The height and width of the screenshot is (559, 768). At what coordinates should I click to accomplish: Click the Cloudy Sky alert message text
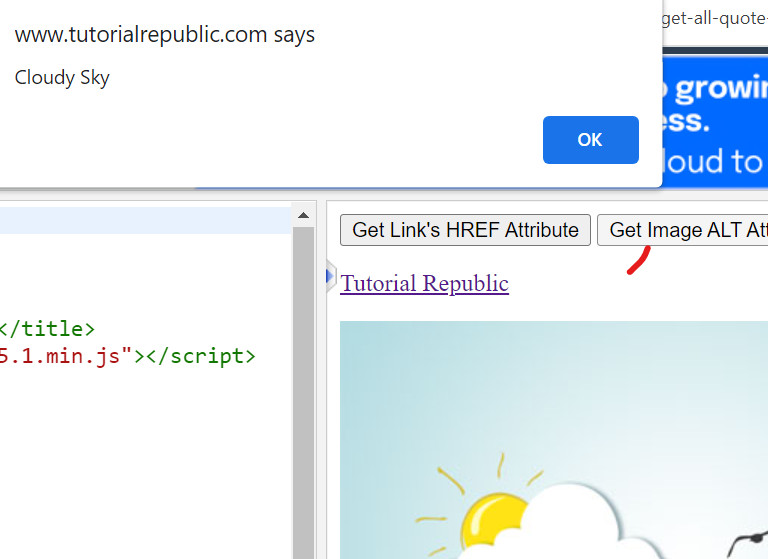pyautogui.click(x=62, y=78)
